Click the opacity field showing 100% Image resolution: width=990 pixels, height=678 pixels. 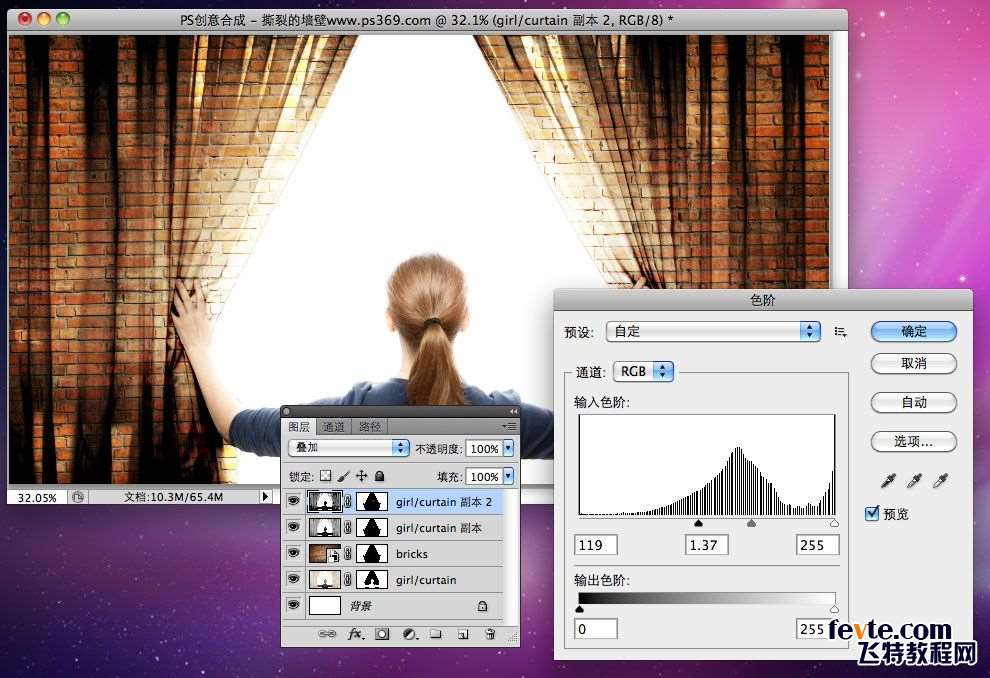[x=484, y=448]
